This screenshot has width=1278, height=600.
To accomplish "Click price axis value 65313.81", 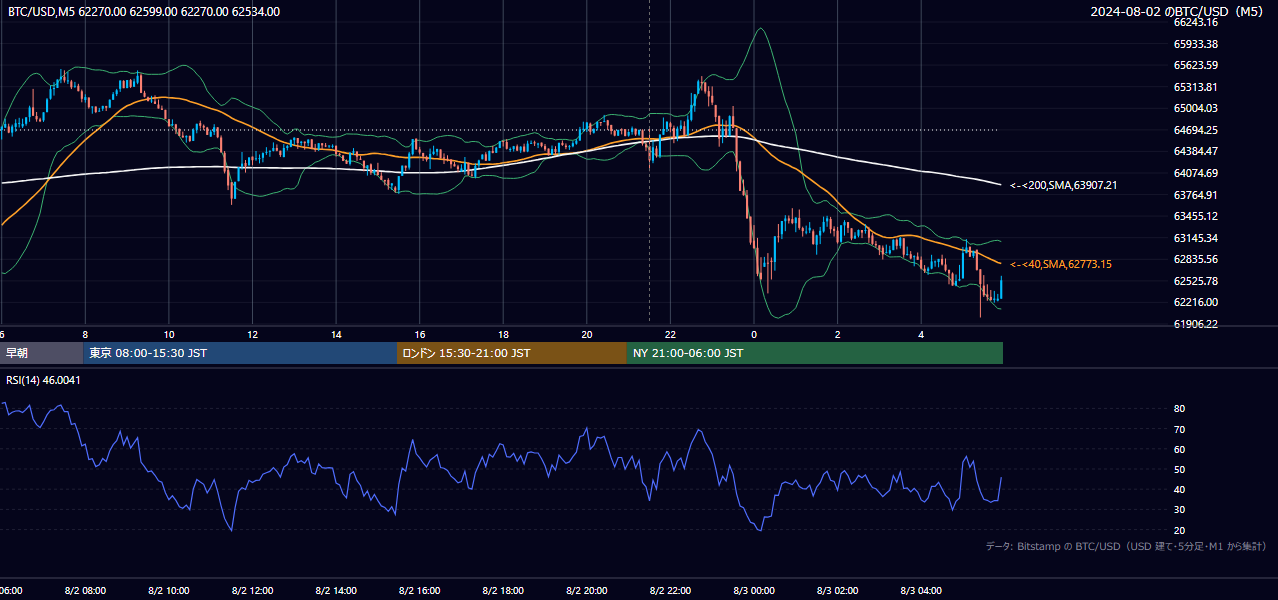I will (1195, 87).
